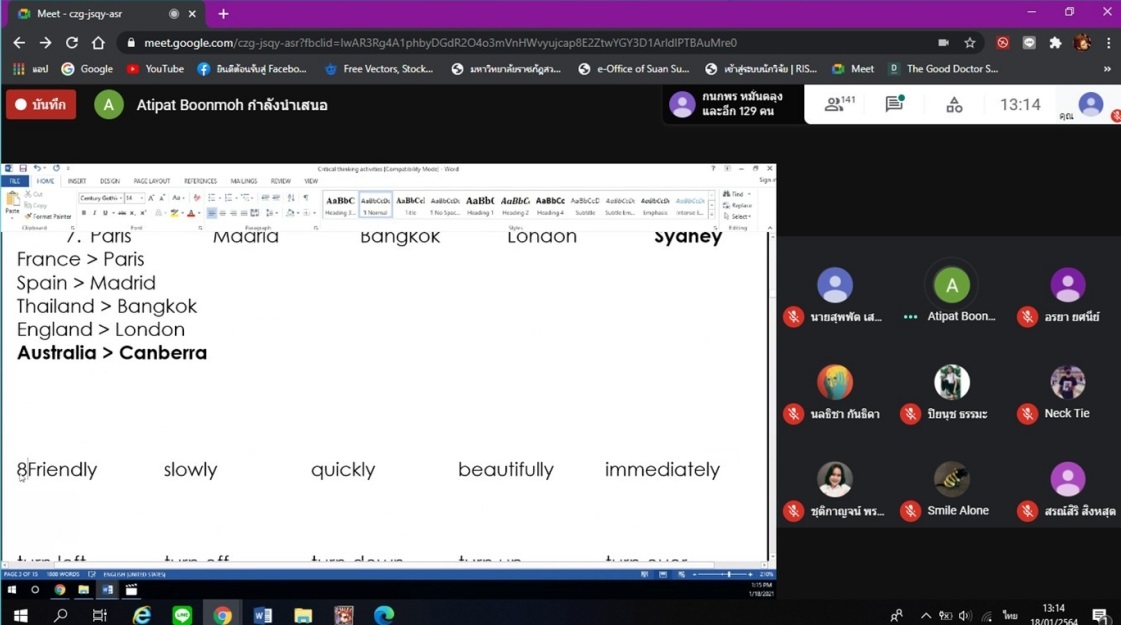Click the Word zoom slider in status bar
1121x625 pixels.
tap(725, 574)
